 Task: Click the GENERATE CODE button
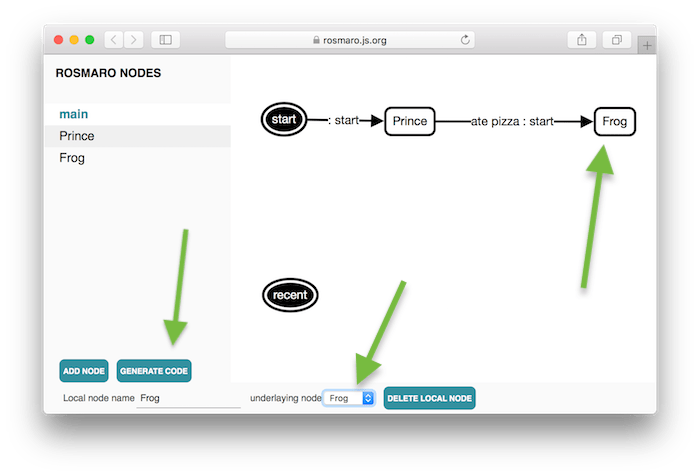[x=154, y=371]
